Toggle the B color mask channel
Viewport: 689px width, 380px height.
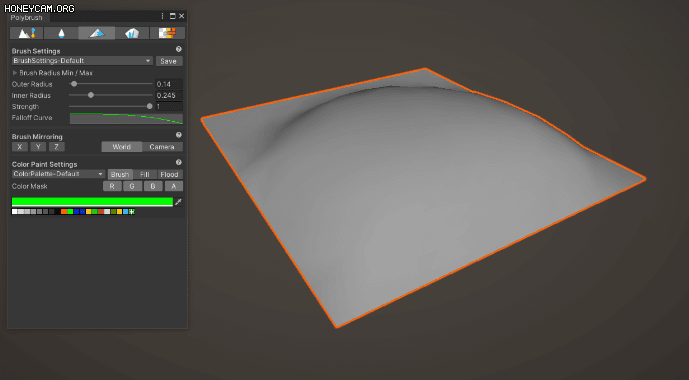click(x=153, y=186)
